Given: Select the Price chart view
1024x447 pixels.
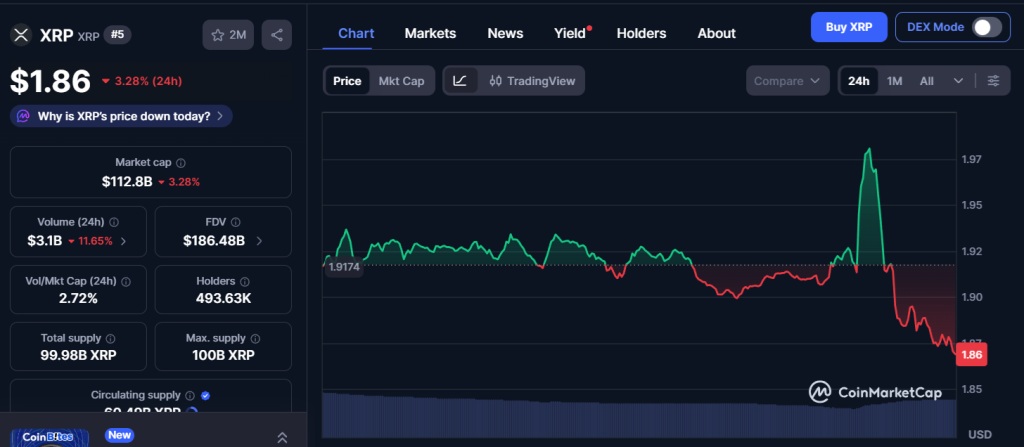Looking at the screenshot, I should click(347, 81).
